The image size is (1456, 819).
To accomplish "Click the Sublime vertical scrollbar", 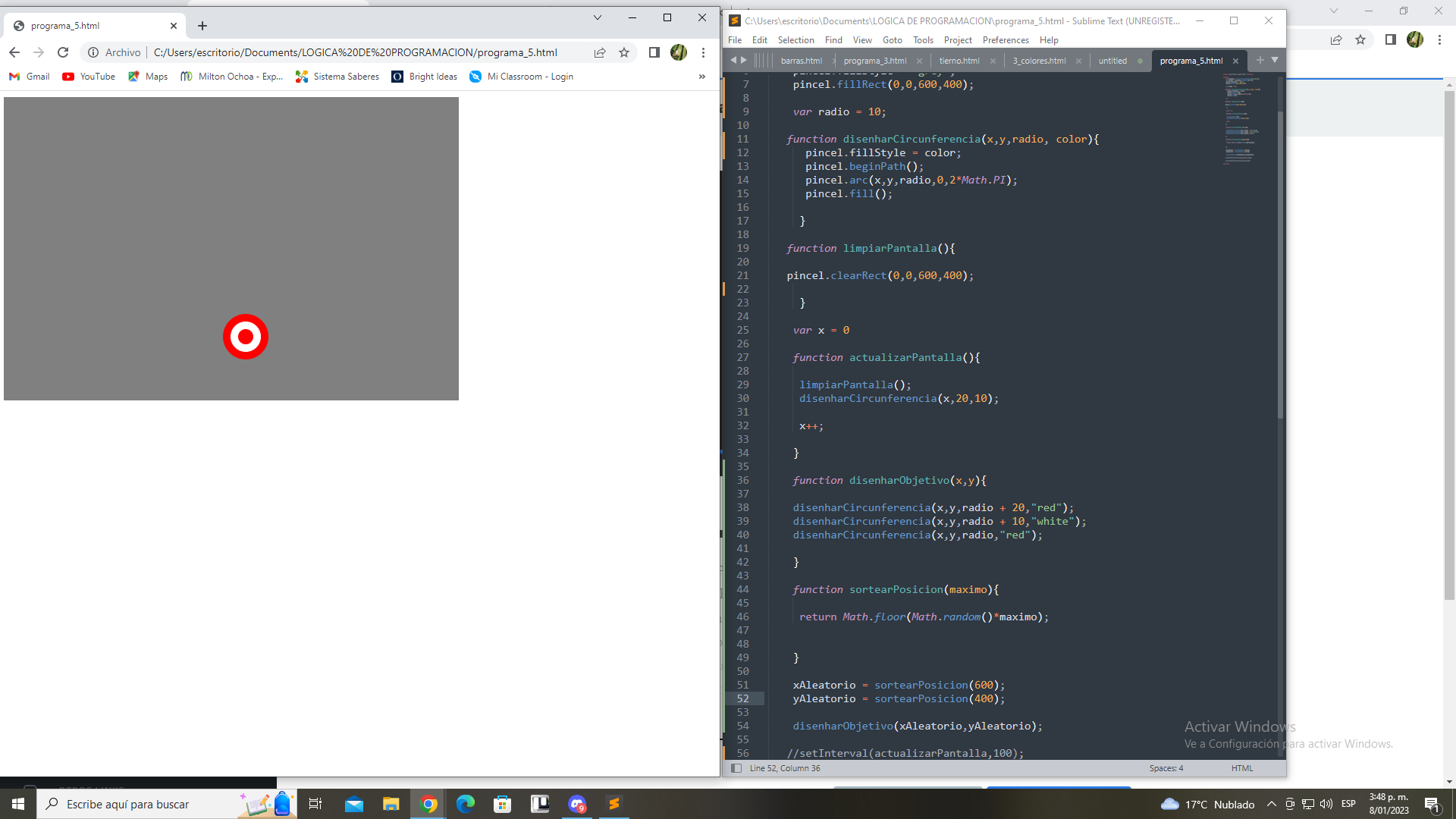I will 1280,264.
